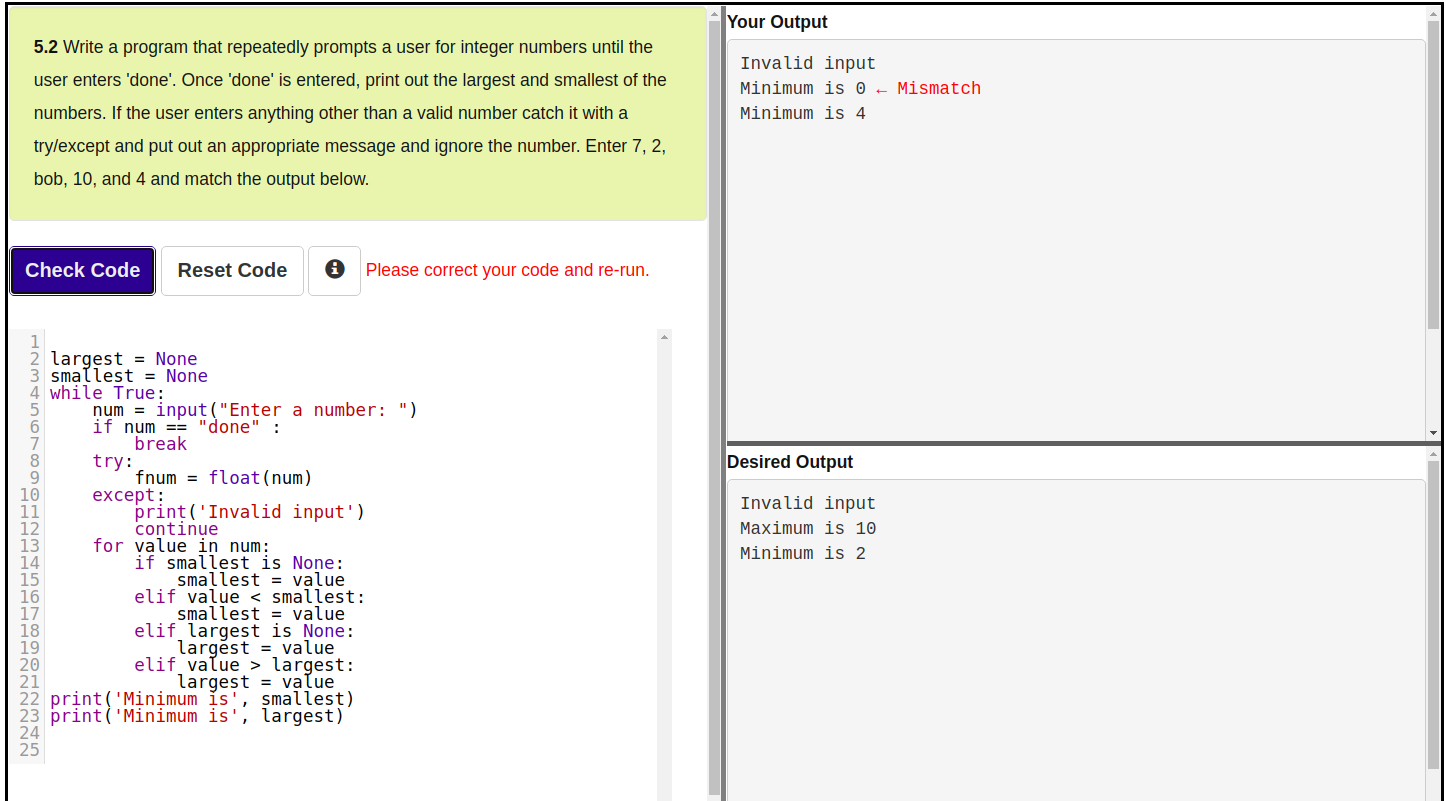Click 'Minimum is 4' in Your Output

803,113
